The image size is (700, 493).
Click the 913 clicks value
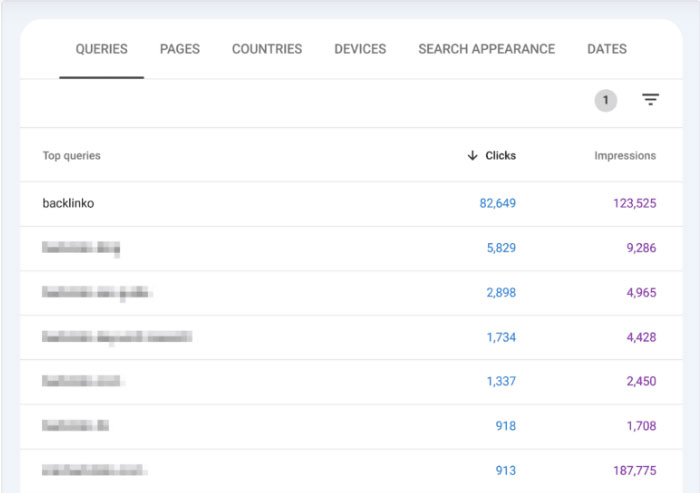(x=505, y=470)
